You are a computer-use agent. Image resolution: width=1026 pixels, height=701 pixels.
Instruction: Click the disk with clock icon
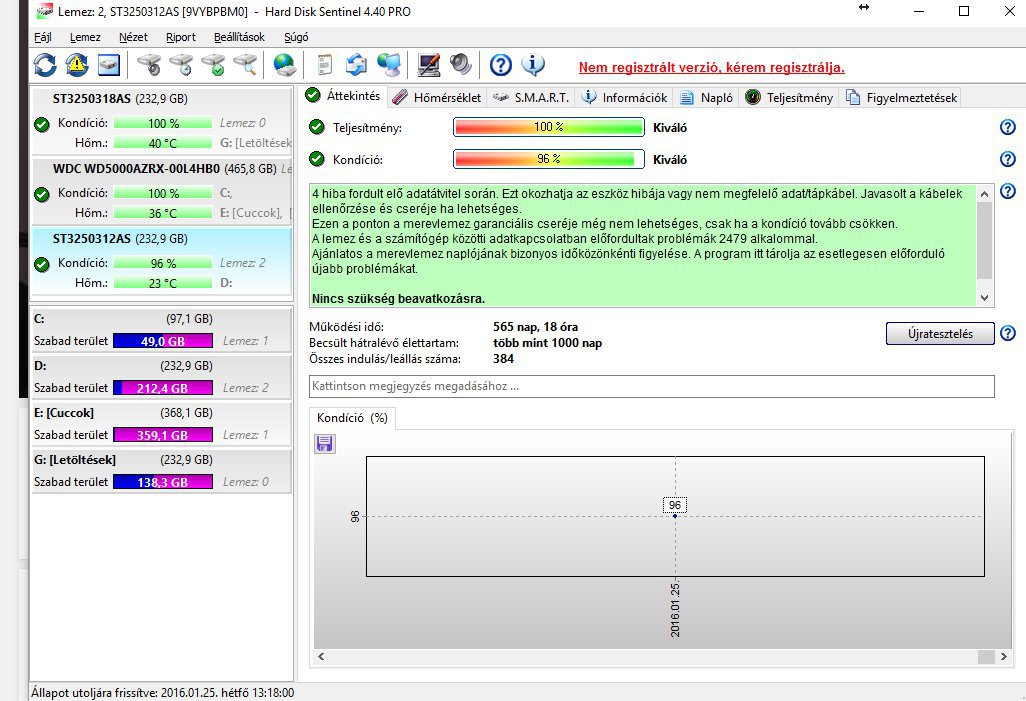coord(181,65)
